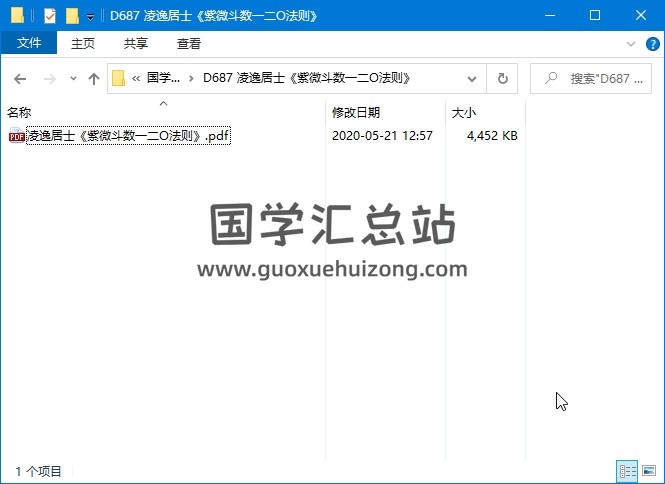Click the New Folder icon in title bar
665x484 pixels.
(72, 15)
